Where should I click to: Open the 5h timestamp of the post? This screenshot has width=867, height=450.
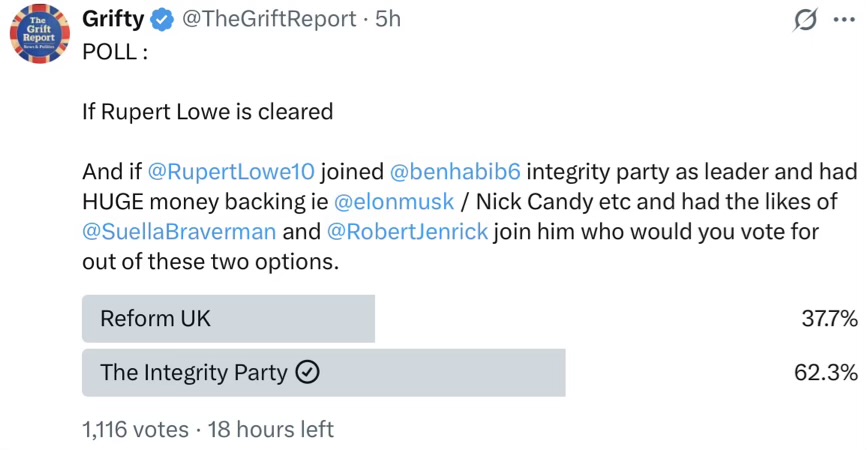pos(388,19)
